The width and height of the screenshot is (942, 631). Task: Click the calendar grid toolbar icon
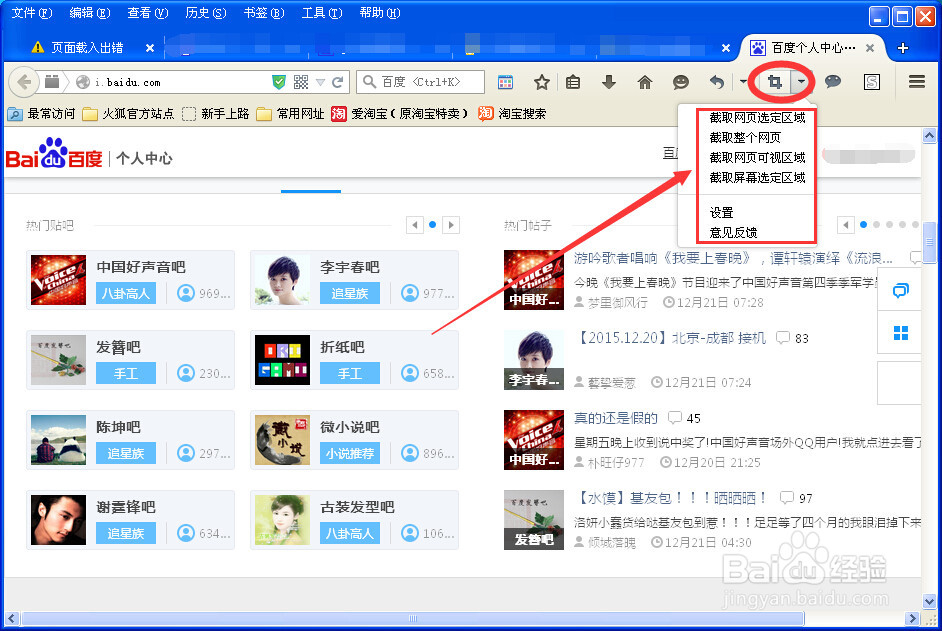tap(505, 82)
